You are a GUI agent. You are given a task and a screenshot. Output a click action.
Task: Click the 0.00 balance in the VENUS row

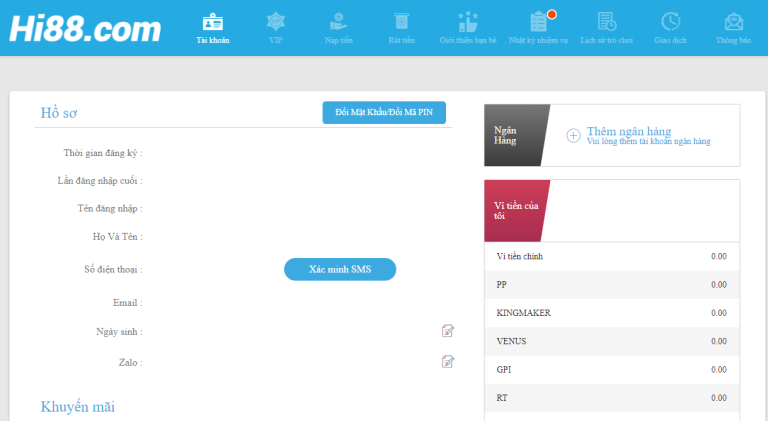click(719, 341)
